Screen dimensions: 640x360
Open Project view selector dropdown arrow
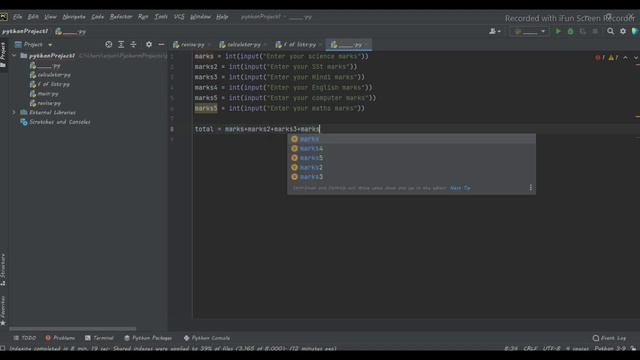pos(50,44)
